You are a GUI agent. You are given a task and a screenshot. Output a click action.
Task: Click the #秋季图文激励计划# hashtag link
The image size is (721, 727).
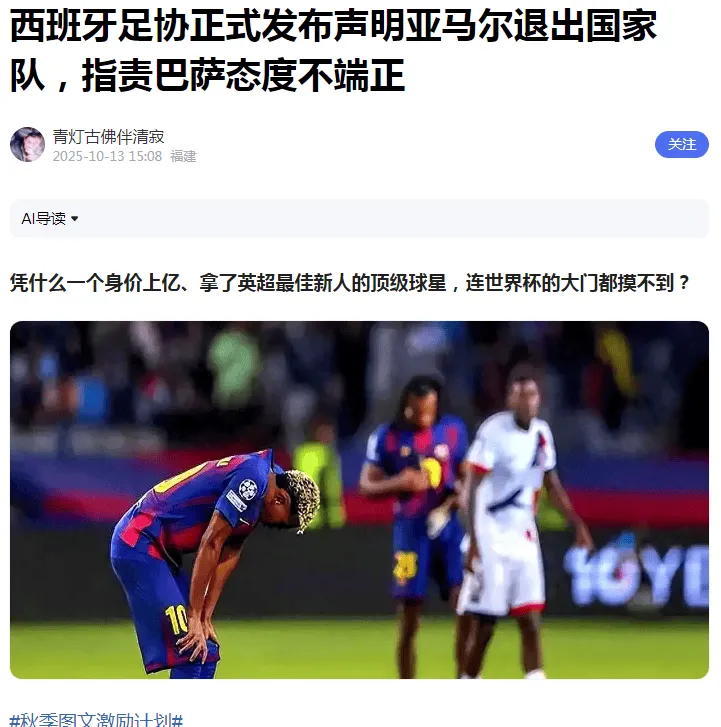click(96, 720)
